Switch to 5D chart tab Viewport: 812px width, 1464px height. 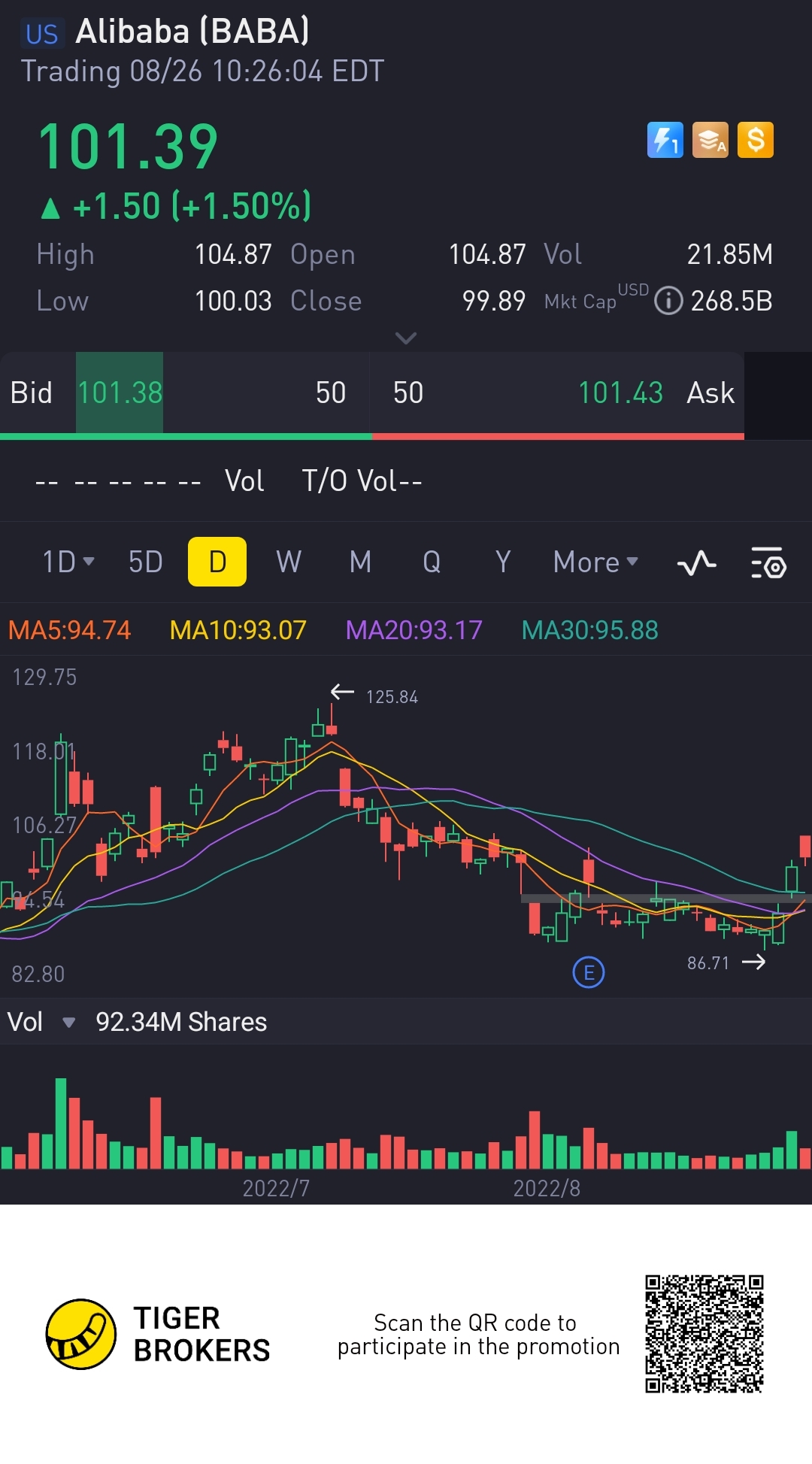click(145, 562)
